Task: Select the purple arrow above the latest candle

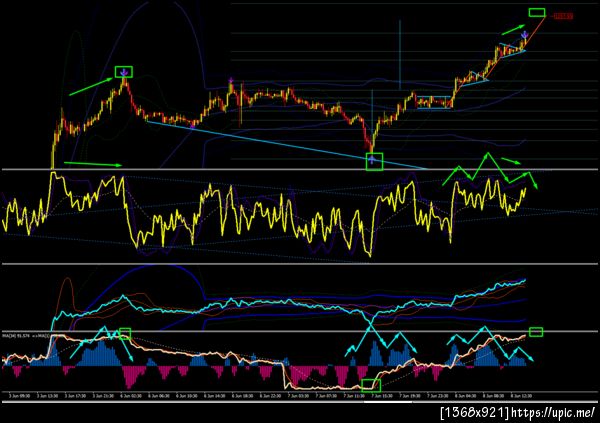Action: (x=524, y=35)
